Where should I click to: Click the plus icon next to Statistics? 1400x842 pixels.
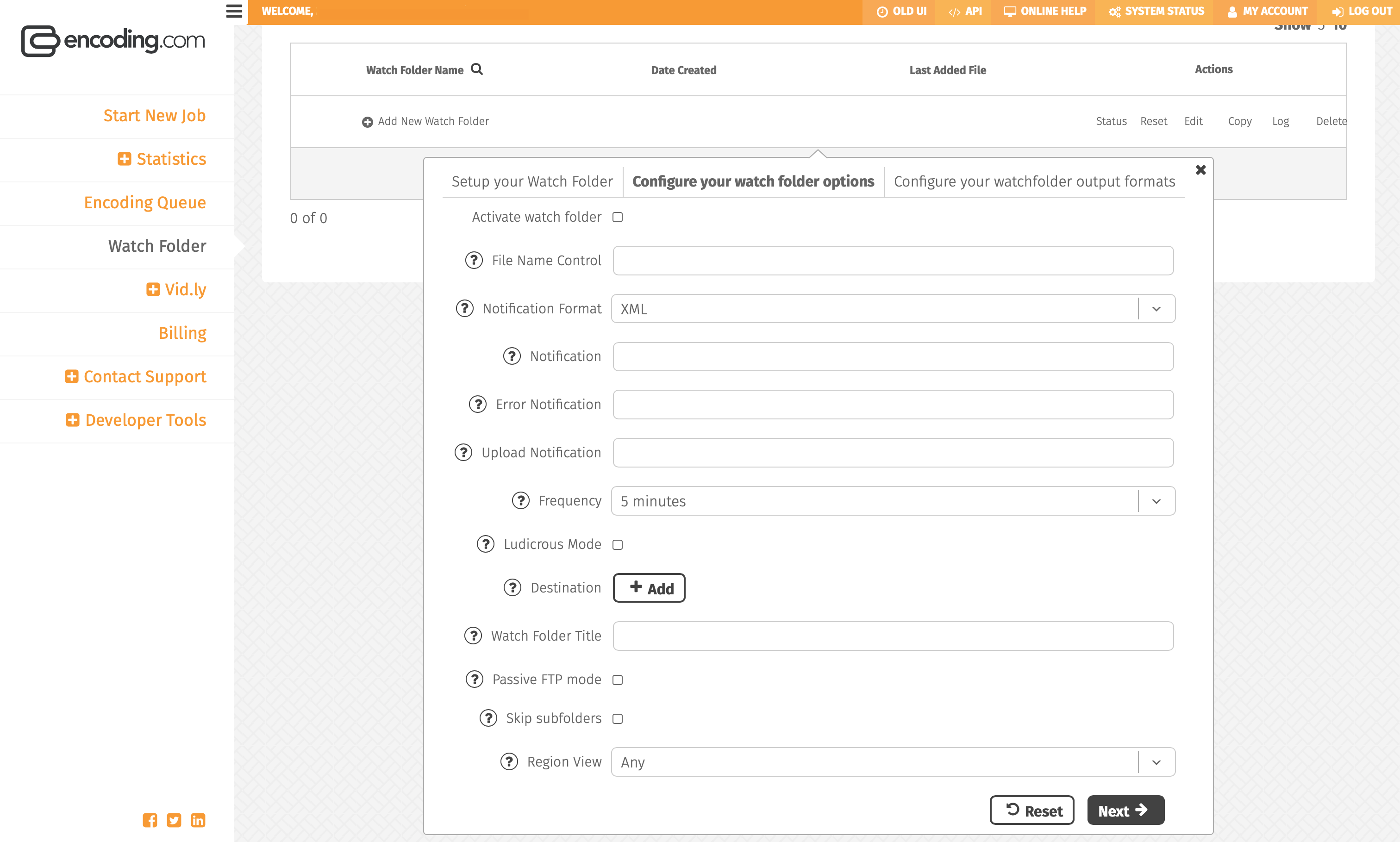(124, 159)
